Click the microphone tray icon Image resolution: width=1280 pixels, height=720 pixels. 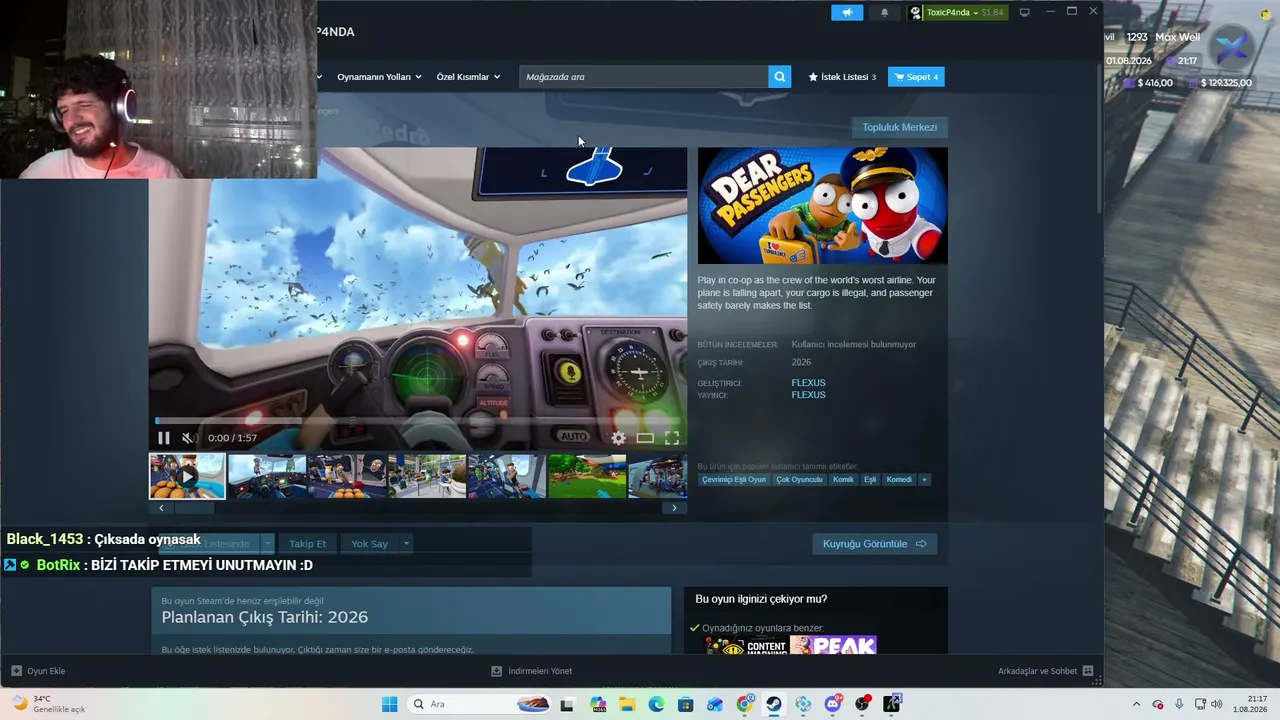pos(1179,704)
